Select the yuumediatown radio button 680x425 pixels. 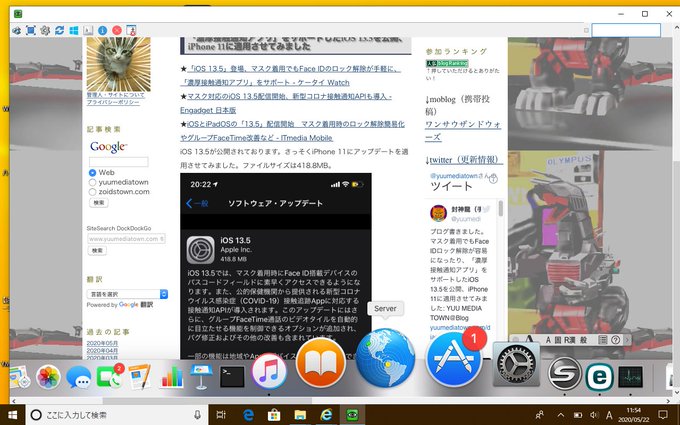(92, 182)
